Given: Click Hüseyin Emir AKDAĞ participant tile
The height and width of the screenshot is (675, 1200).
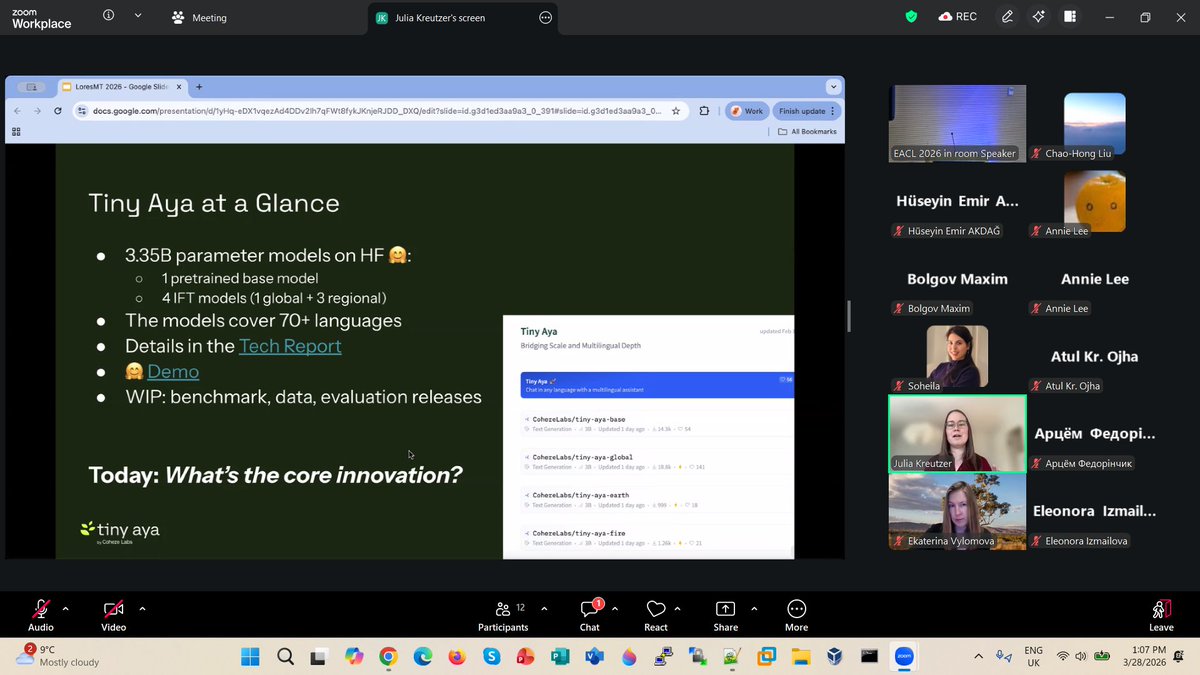Looking at the screenshot, I should (957, 201).
